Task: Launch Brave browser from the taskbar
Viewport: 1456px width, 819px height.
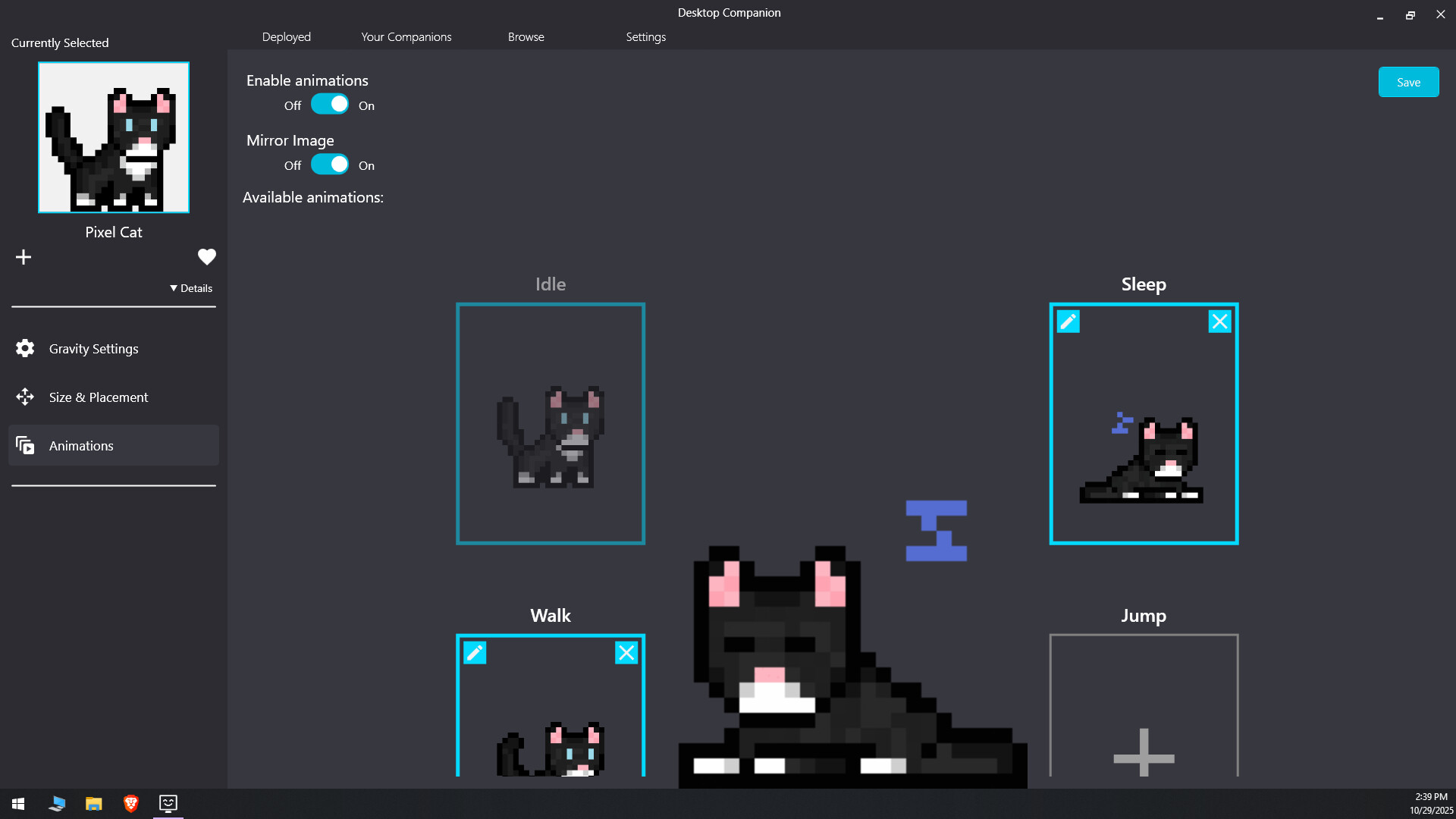Action: (130, 804)
